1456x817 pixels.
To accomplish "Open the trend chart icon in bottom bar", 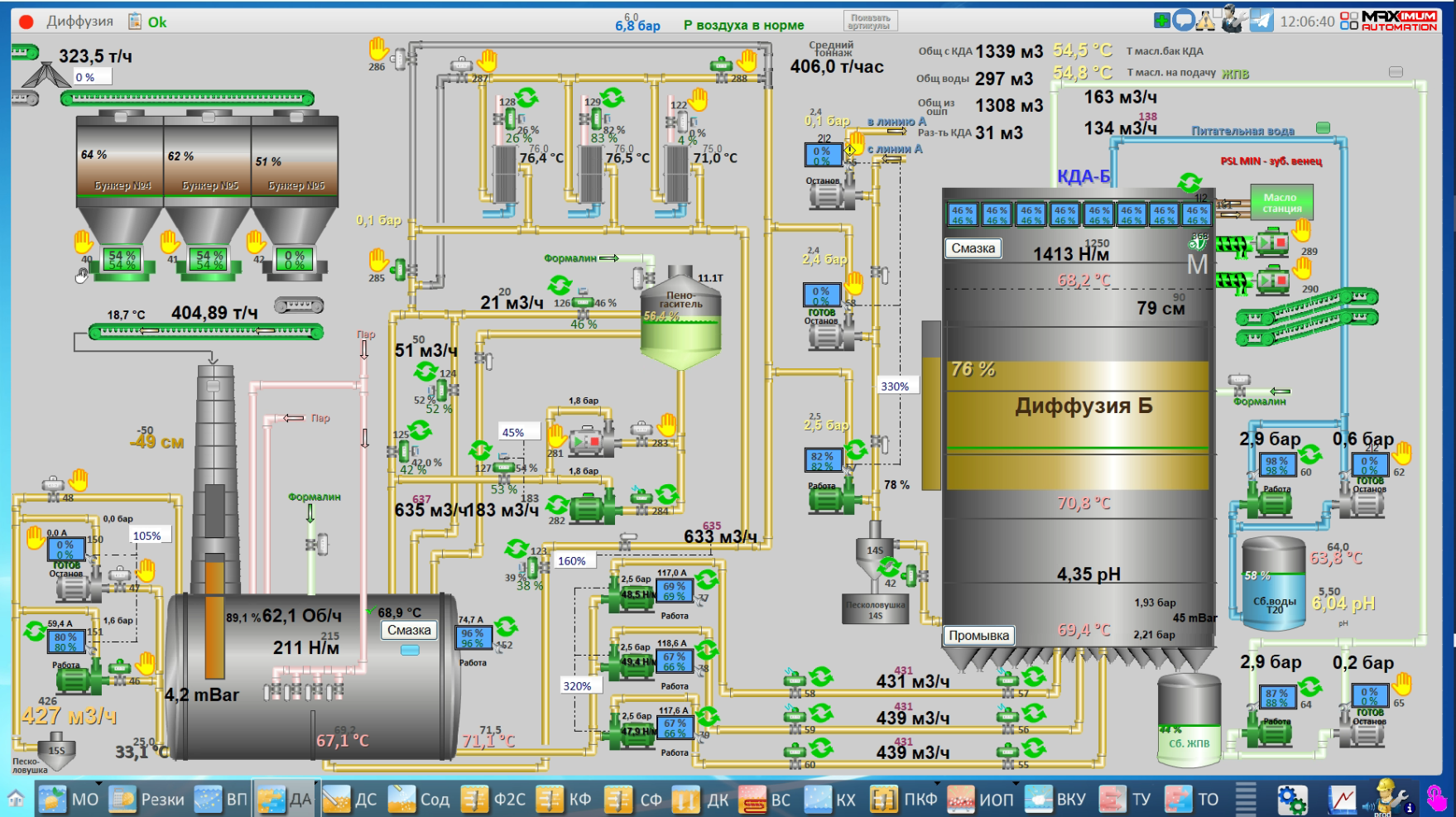I will pos(1343,800).
